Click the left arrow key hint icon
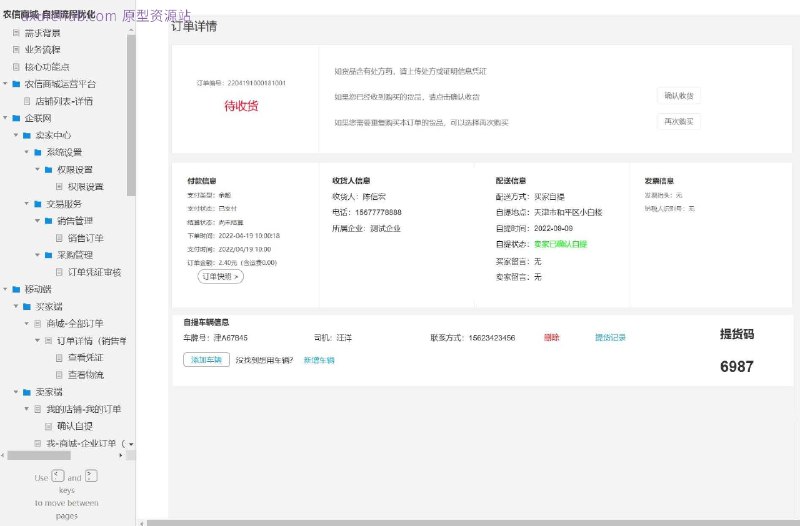The height and width of the screenshot is (526, 800). 58,476
